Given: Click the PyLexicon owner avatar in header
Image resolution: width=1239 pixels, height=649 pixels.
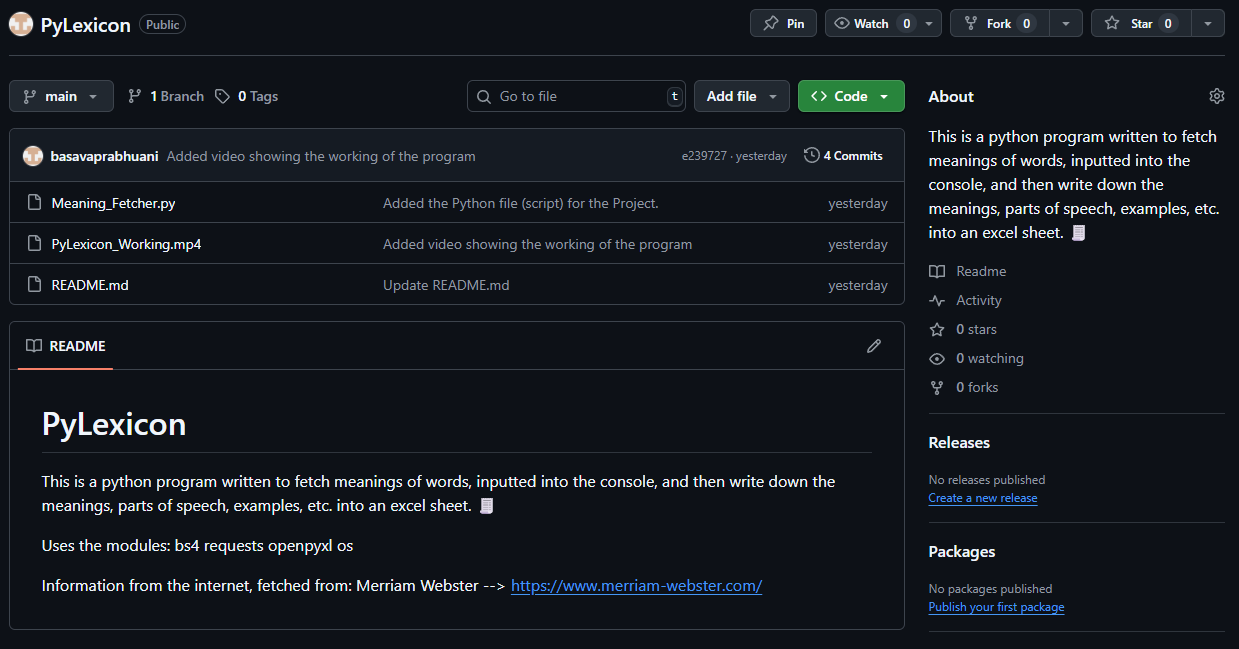Looking at the screenshot, I should tap(21, 24).
